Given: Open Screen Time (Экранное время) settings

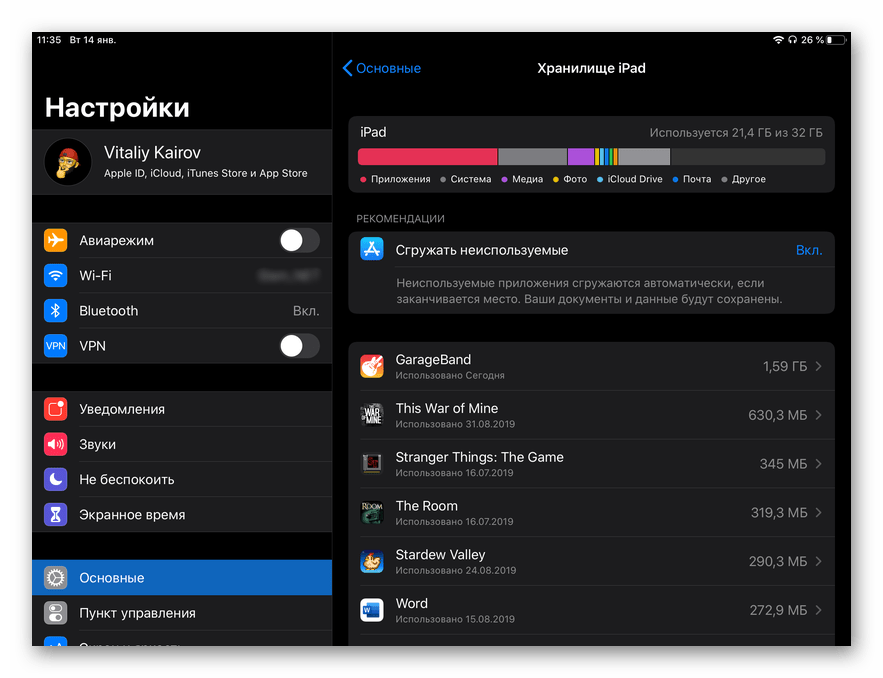Looking at the screenshot, I should (182, 515).
